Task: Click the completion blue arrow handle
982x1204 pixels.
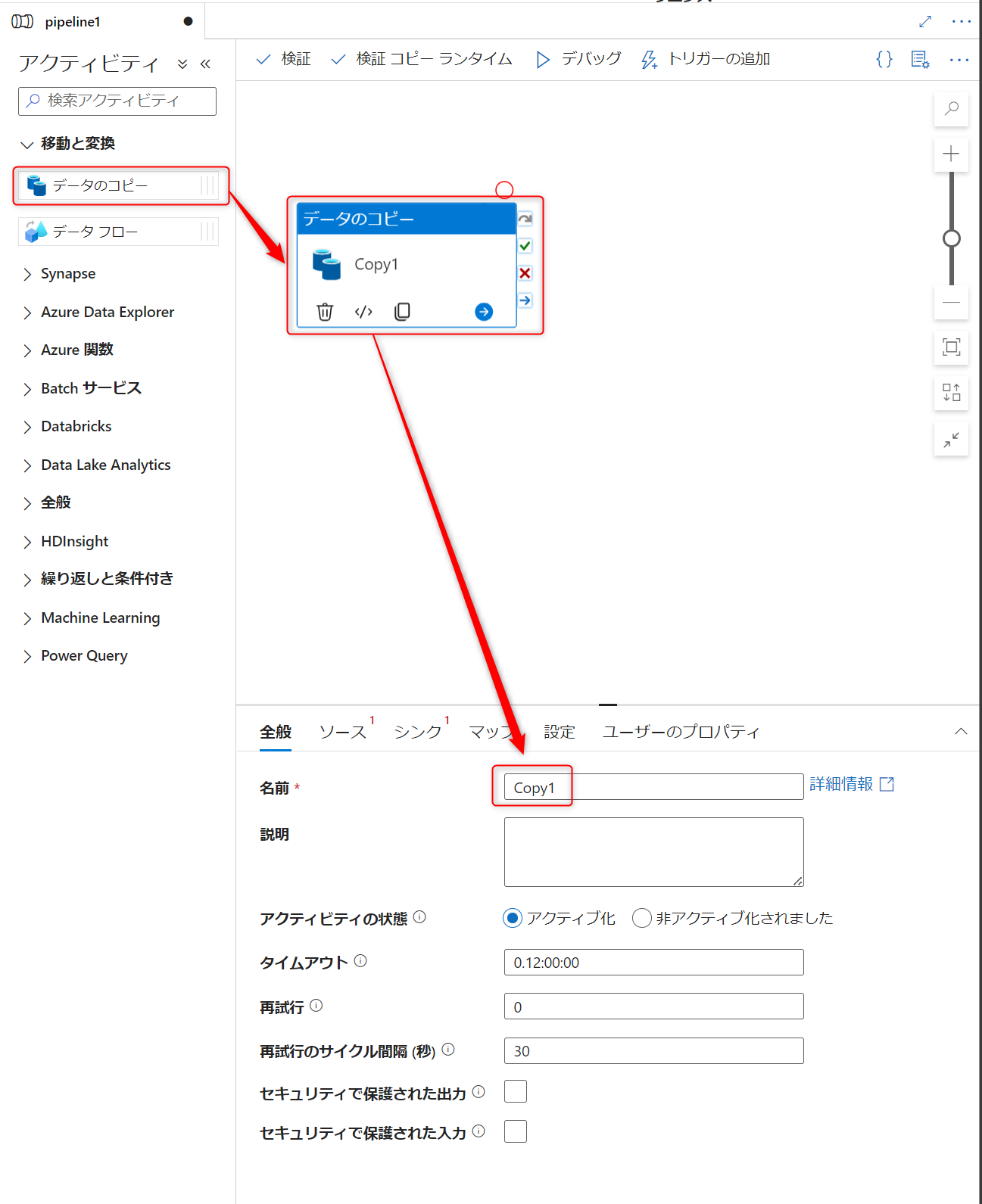Action: [x=525, y=300]
